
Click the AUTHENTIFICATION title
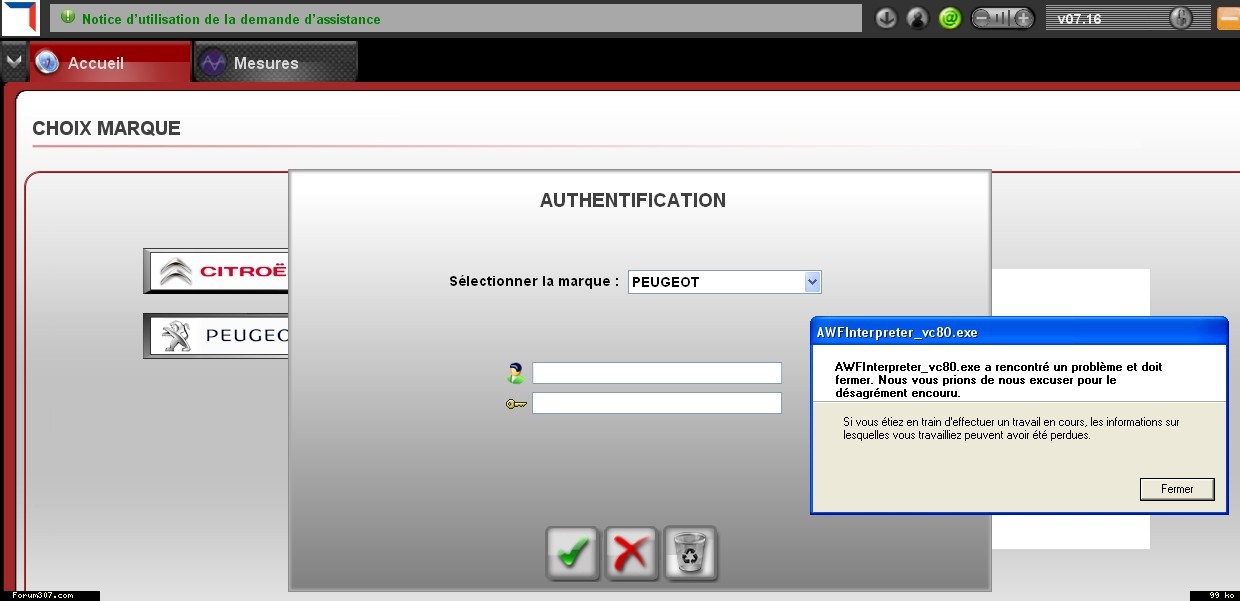pos(633,200)
